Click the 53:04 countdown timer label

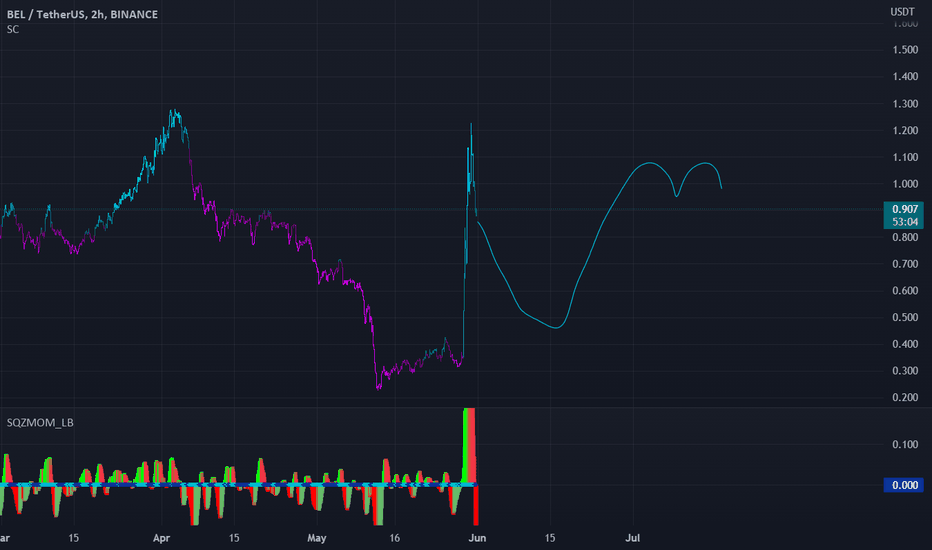point(905,222)
